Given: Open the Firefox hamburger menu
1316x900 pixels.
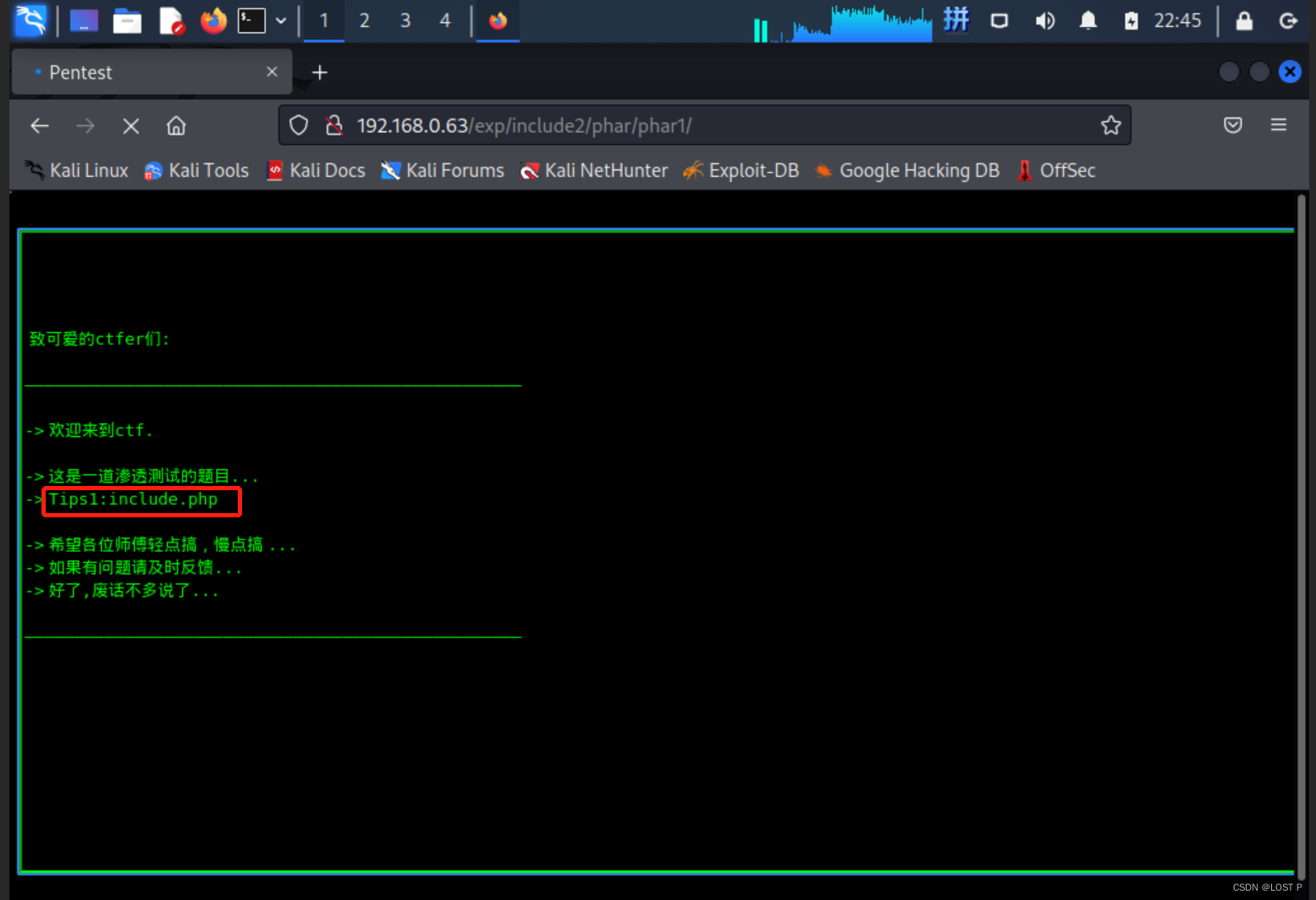Looking at the screenshot, I should [x=1279, y=125].
